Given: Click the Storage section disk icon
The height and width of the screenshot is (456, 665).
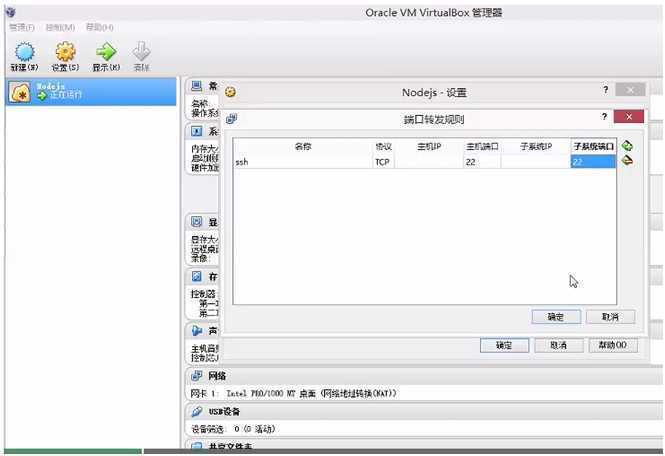Looking at the screenshot, I should pos(196,277).
